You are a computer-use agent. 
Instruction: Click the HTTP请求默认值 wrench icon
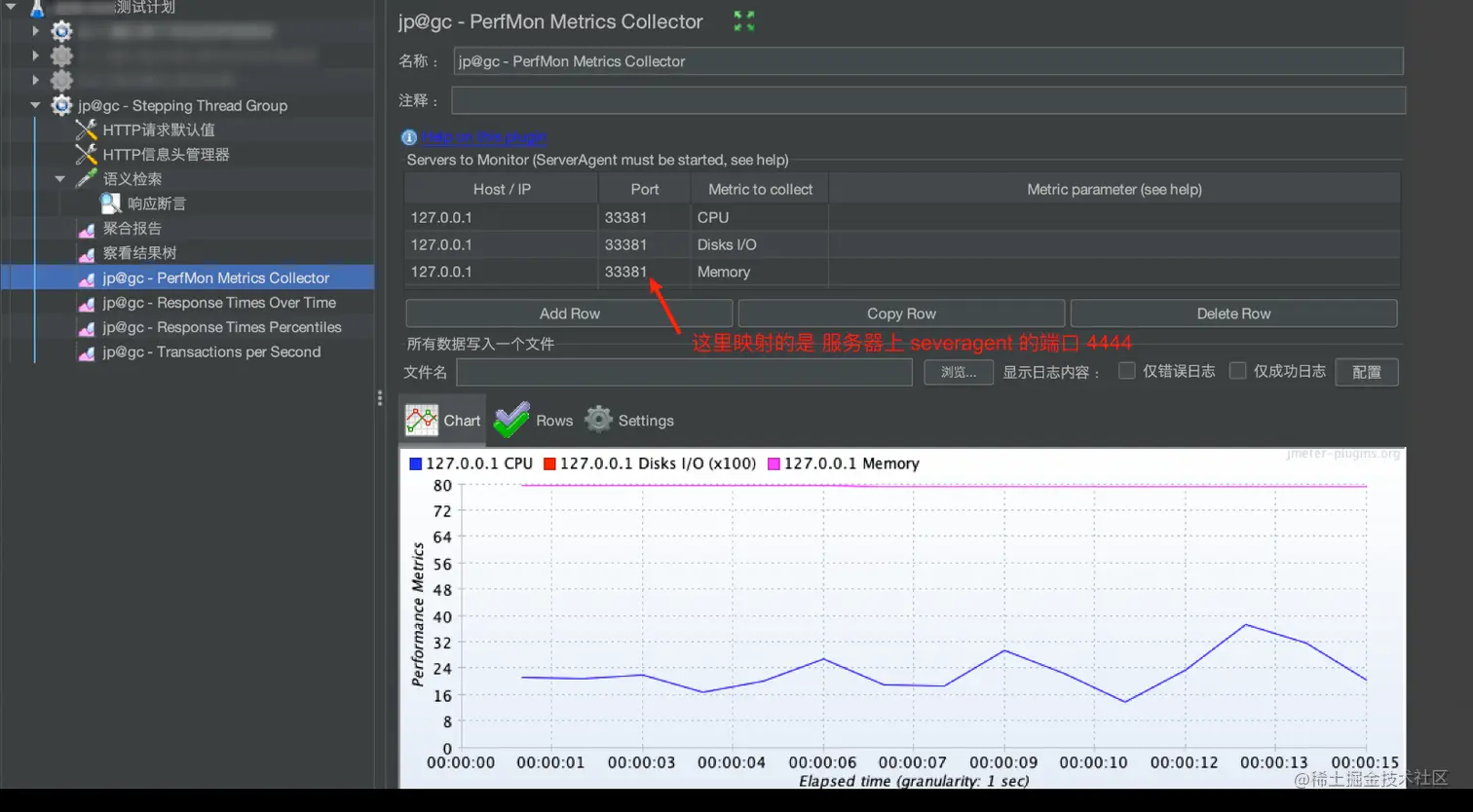tap(87, 129)
